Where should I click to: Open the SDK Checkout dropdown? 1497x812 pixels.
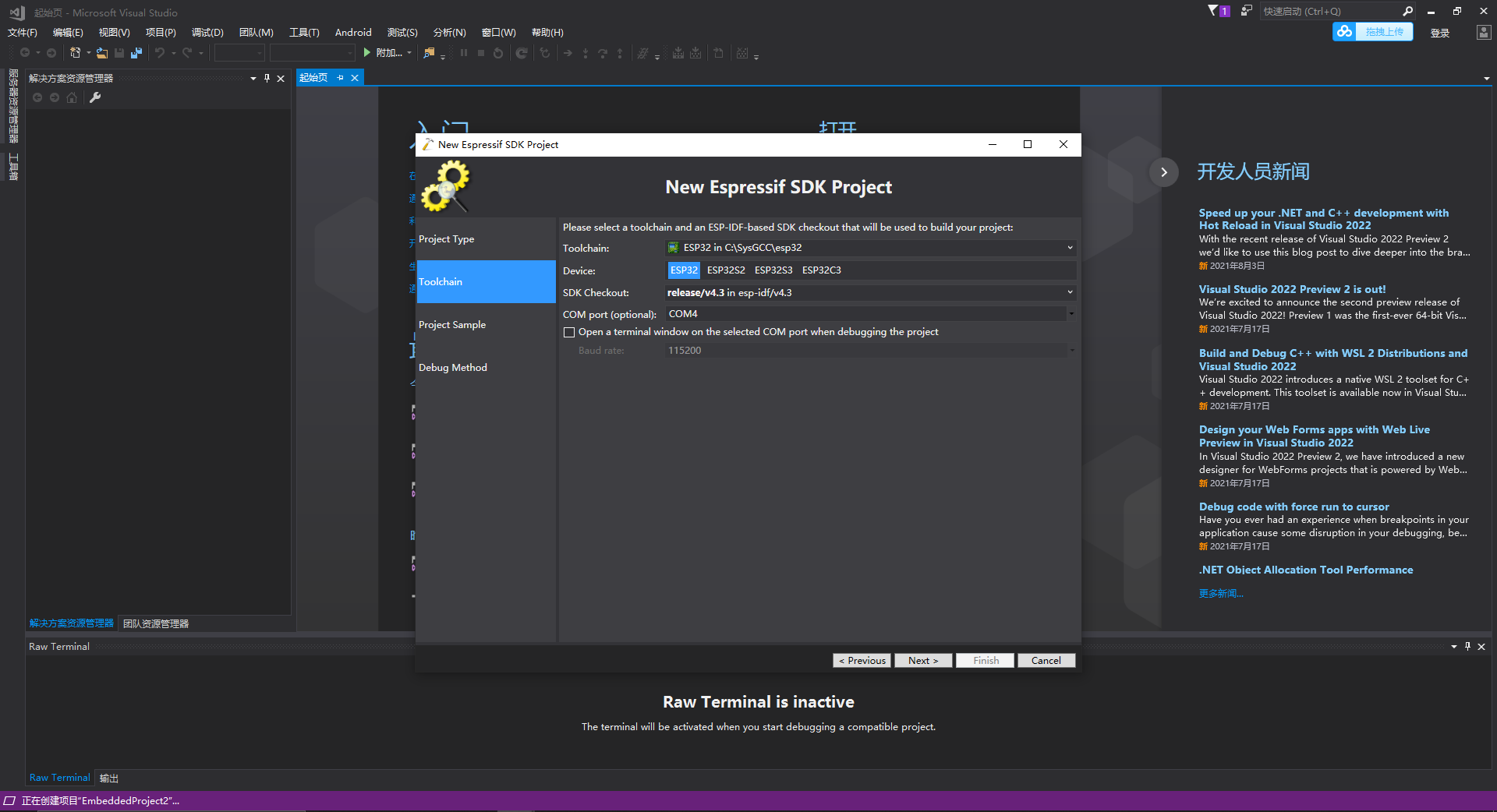1070,292
